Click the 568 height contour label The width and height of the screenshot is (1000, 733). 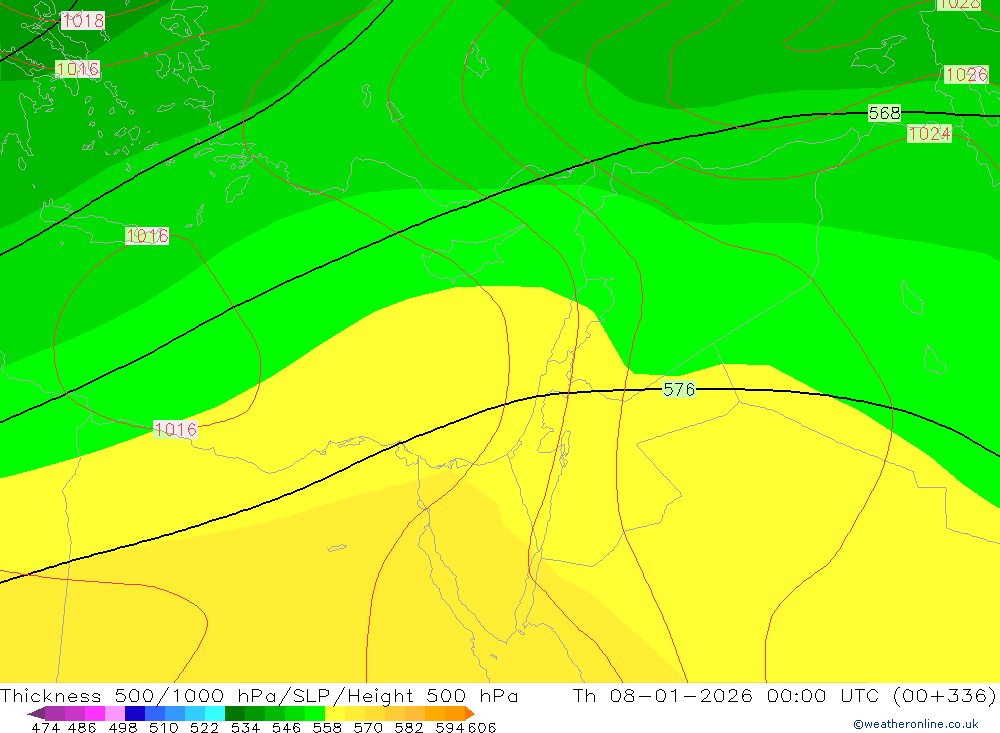click(x=885, y=114)
